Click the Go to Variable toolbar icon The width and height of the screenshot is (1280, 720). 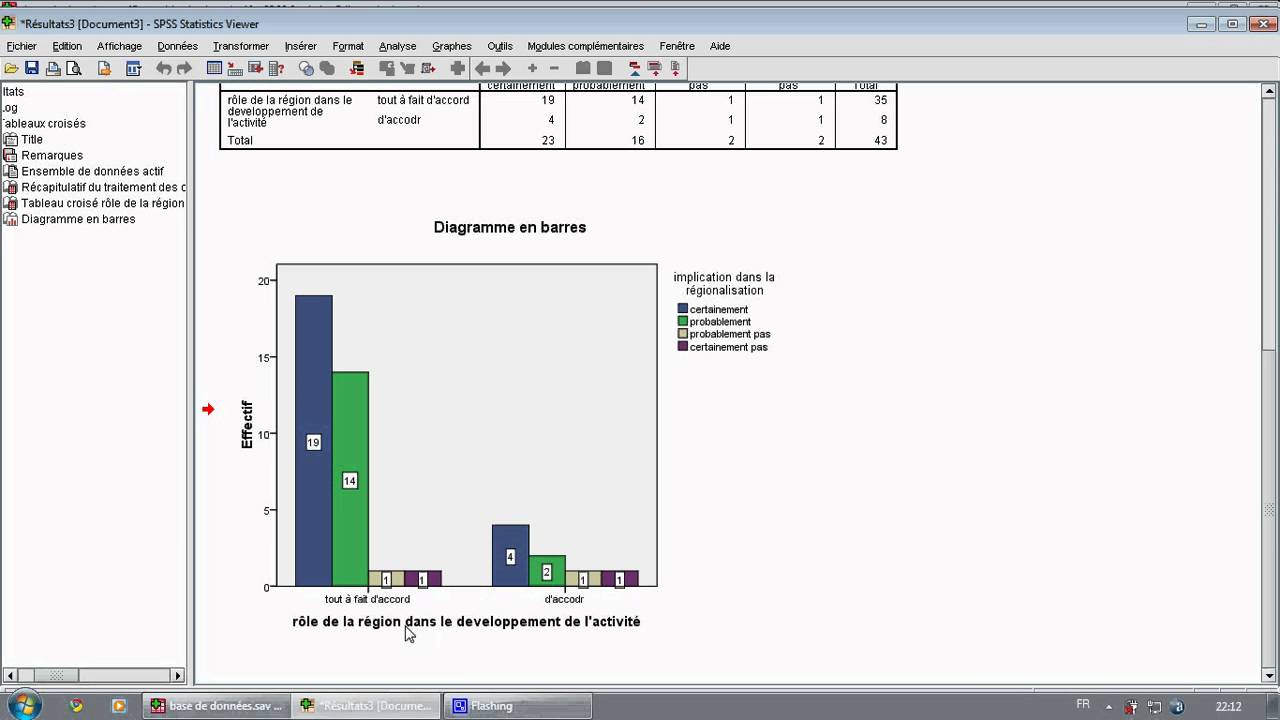tap(256, 68)
